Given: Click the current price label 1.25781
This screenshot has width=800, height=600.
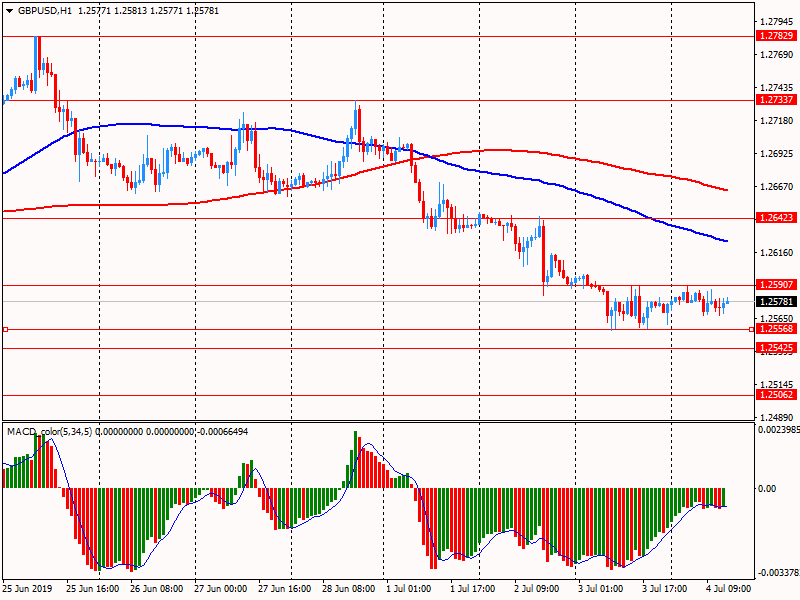Looking at the screenshot, I should [x=776, y=302].
